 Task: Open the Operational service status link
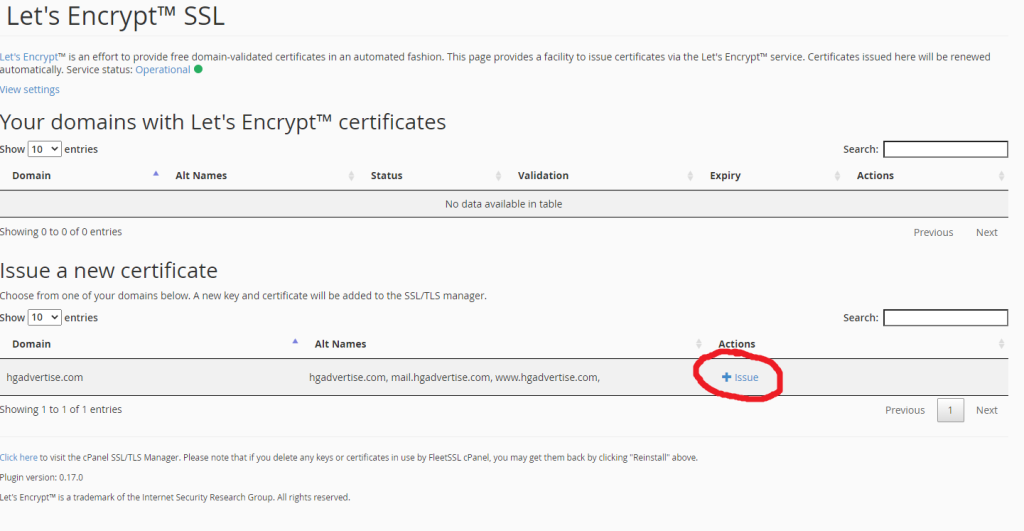[x=162, y=70]
